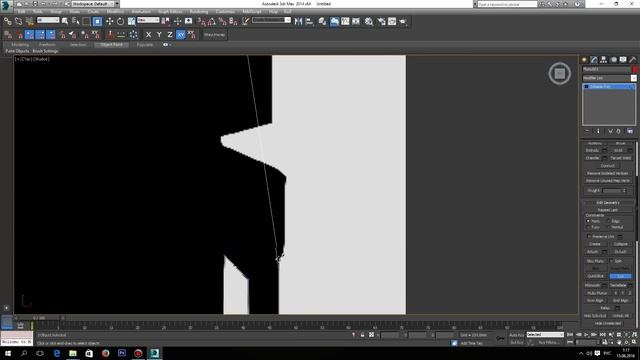
Task: Click the Connect button
Action: pyautogui.click(x=607, y=166)
